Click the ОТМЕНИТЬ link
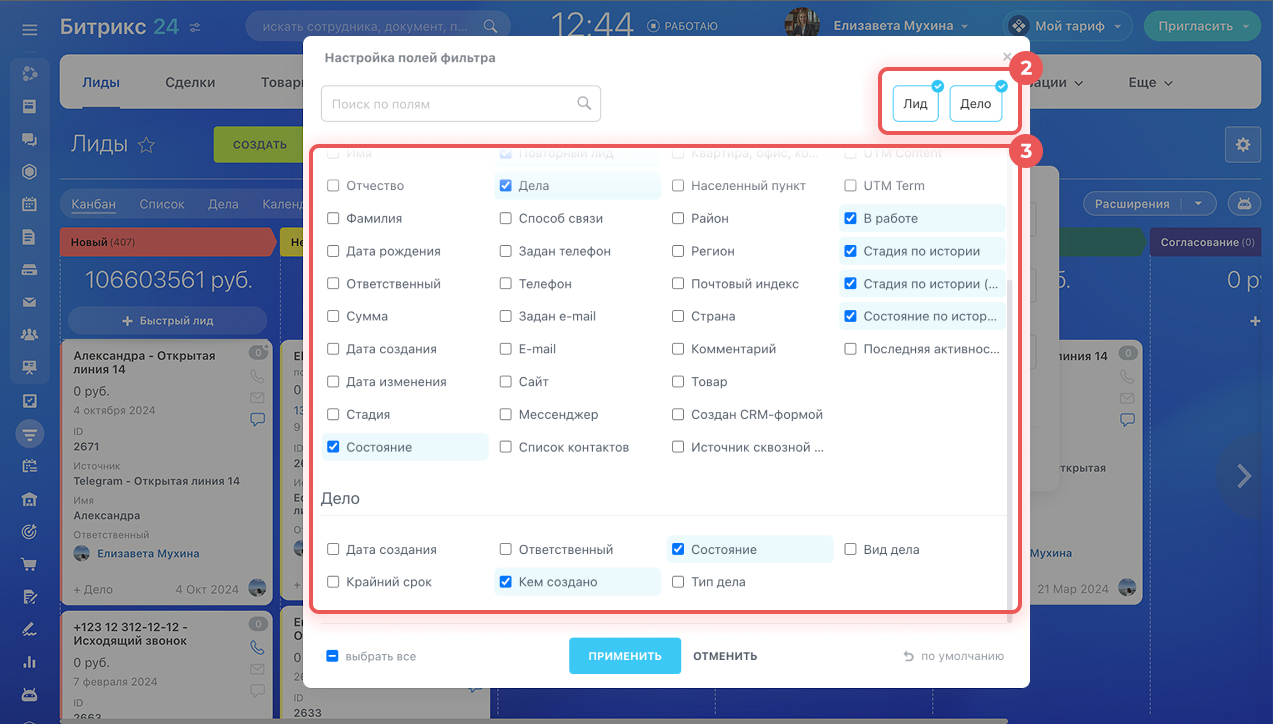This screenshot has width=1273, height=724. tap(725, 657)
